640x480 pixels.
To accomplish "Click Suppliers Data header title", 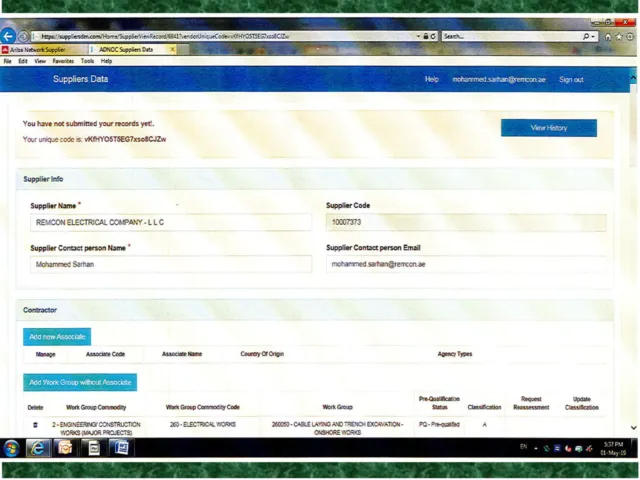I will pos(80,79).
